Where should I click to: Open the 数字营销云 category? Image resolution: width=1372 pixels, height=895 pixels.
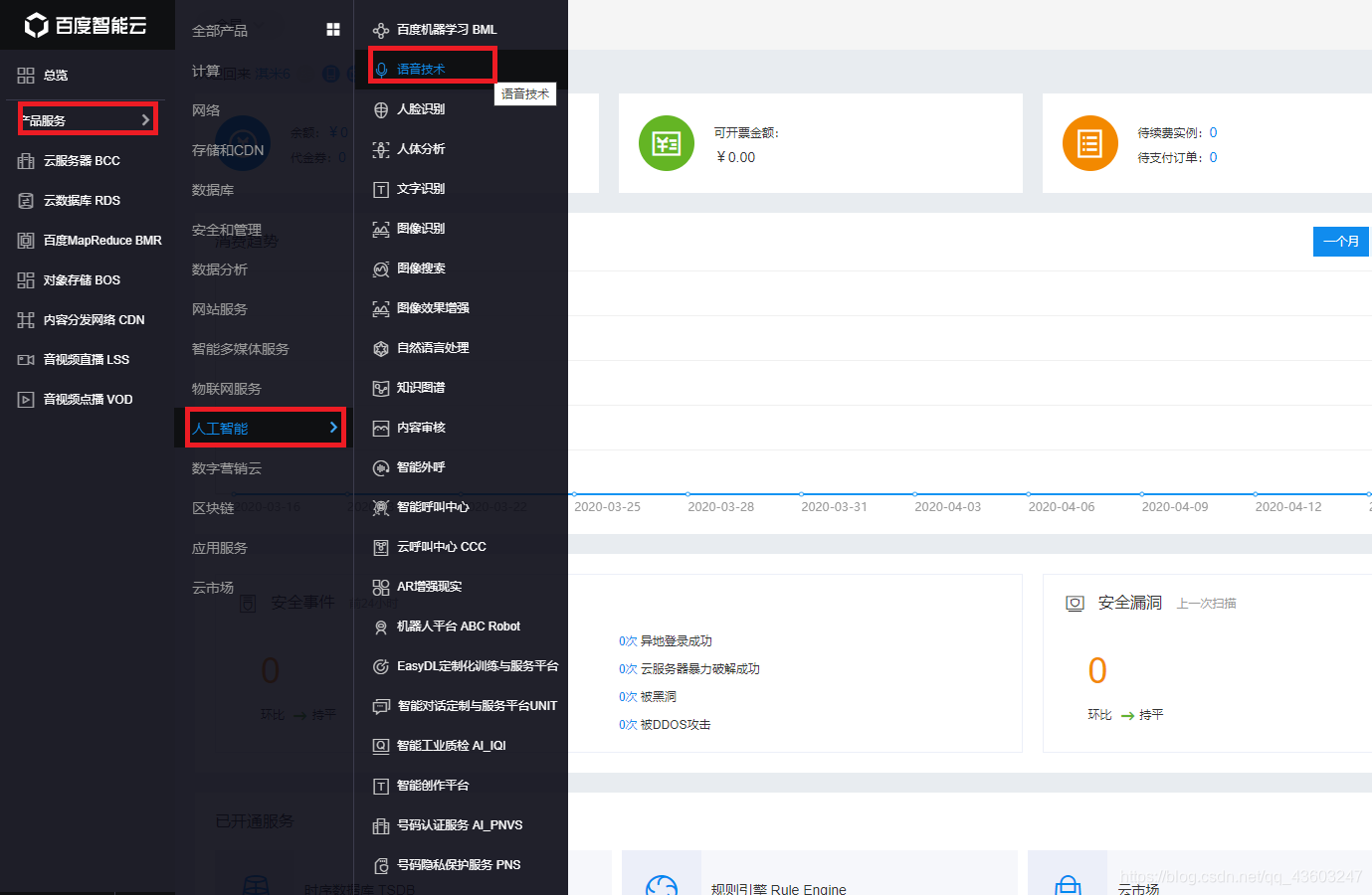pos(227,468)
